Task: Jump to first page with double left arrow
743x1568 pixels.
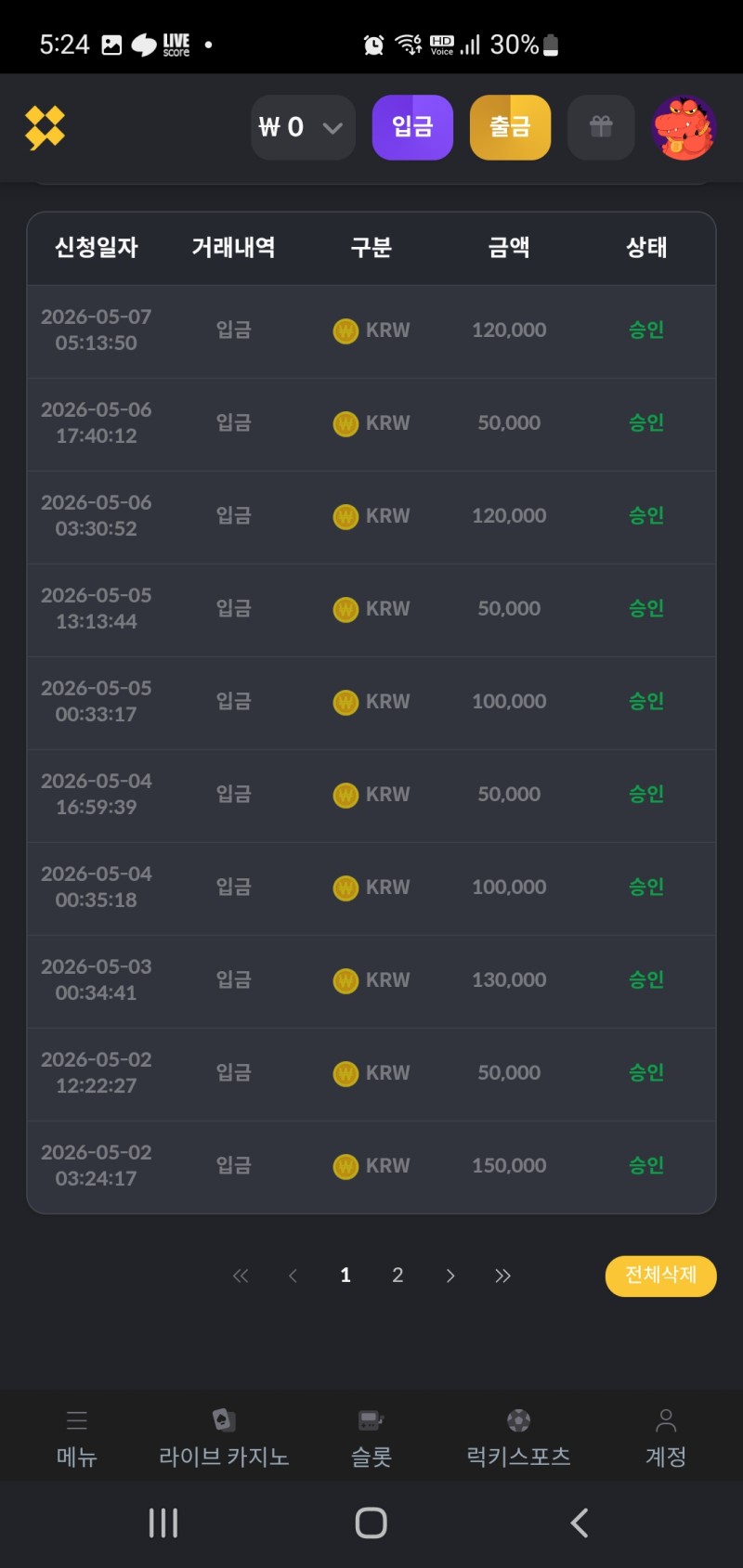Action: tap(241, 1276)
